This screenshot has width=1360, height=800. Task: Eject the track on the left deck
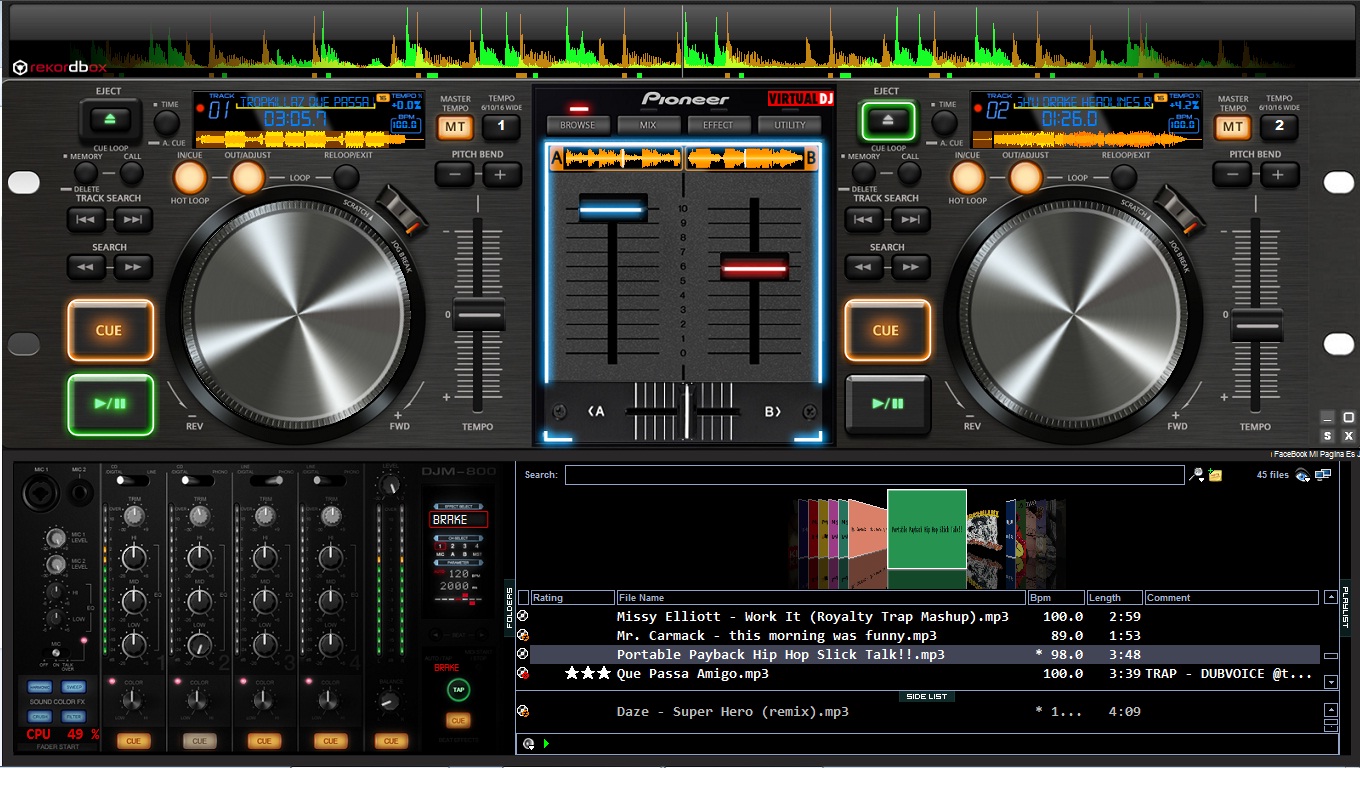click(109, 121)
